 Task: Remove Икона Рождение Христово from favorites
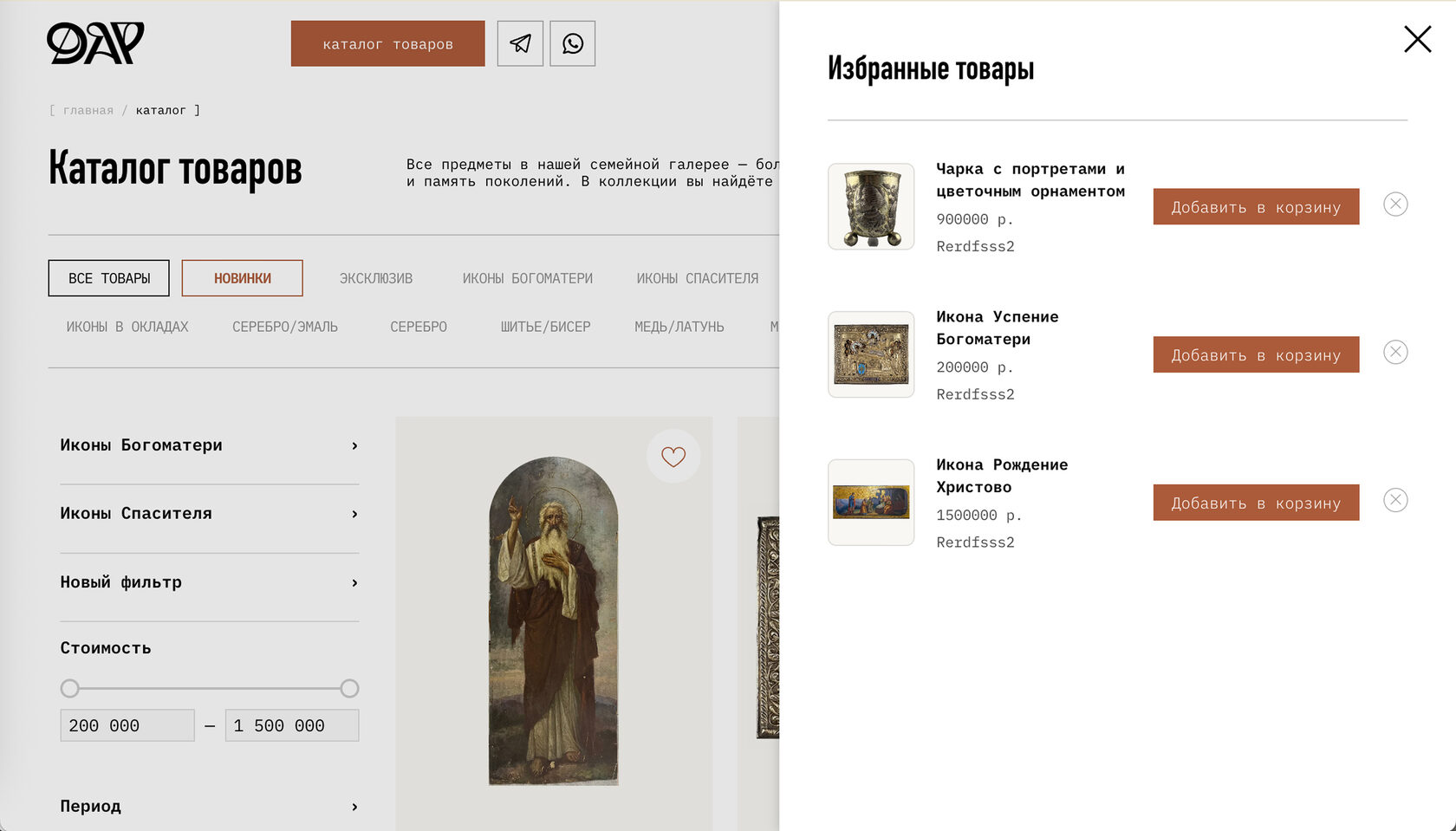click(x=1395, y=501)
